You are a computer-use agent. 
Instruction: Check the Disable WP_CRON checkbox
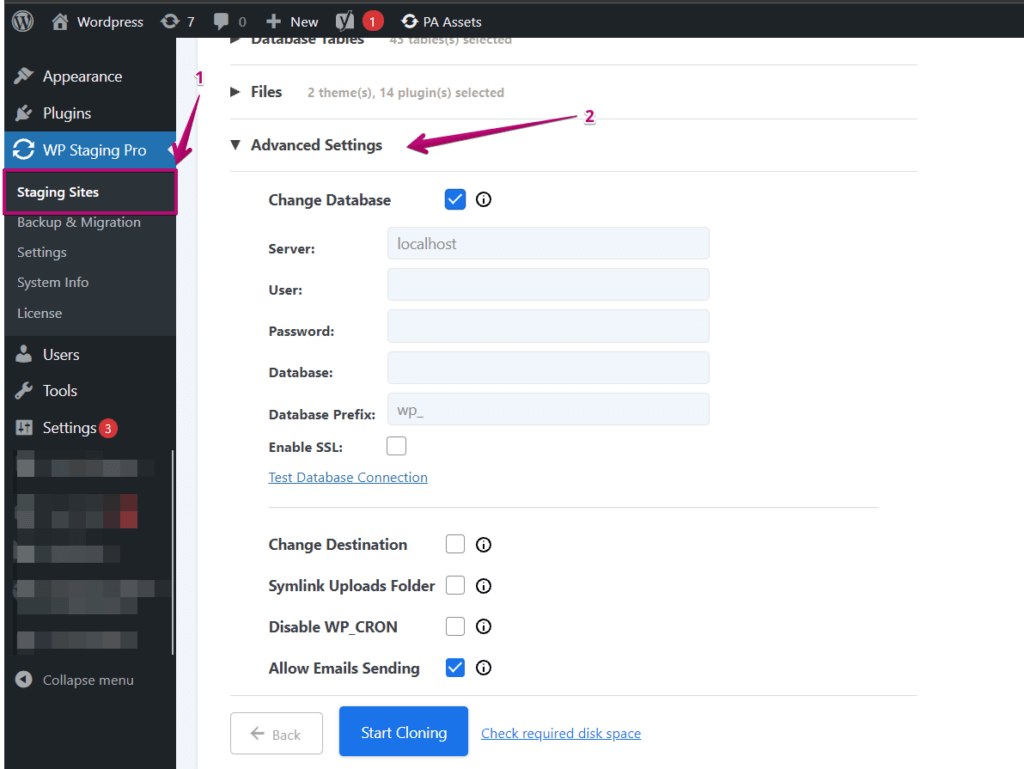click(455, 626)
